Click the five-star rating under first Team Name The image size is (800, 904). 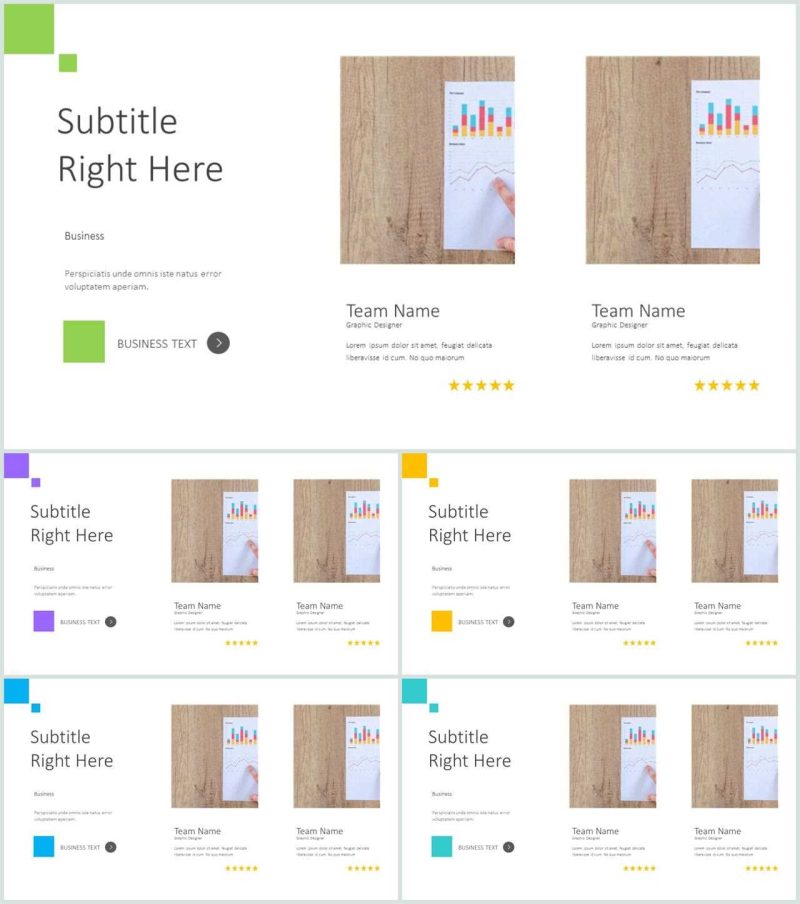point(481,385)
